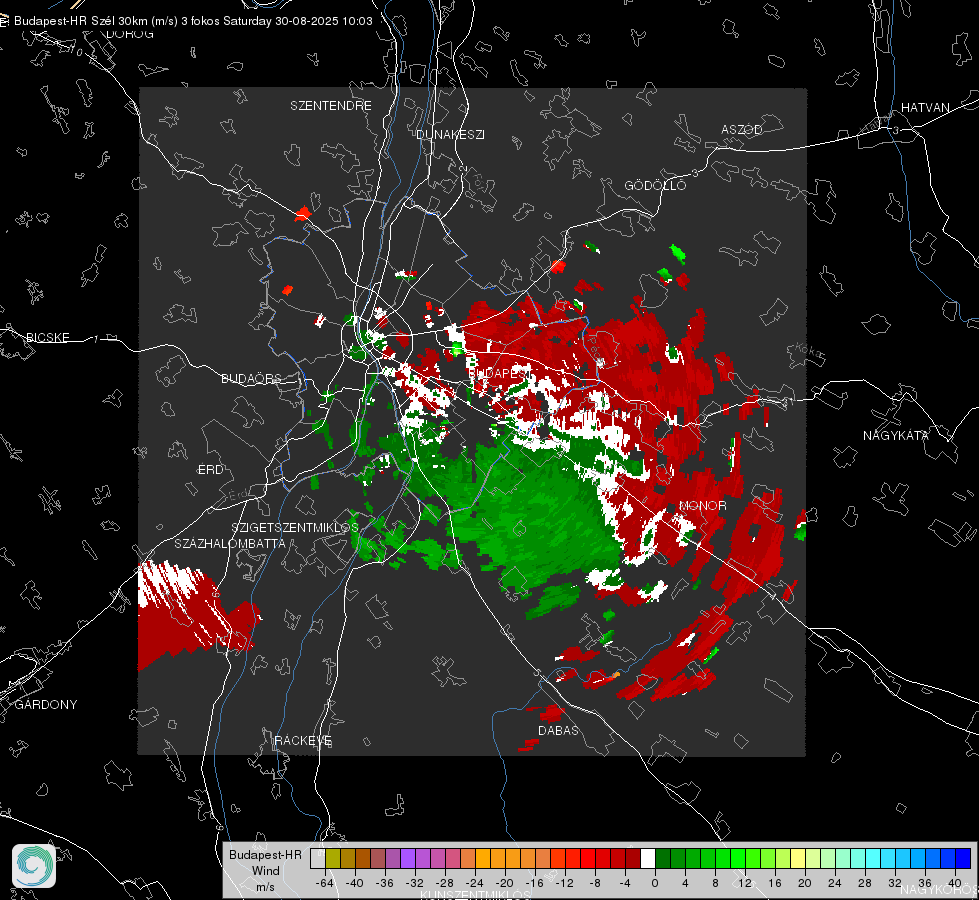Click the GARDONY map label

(x=46, y=705)
